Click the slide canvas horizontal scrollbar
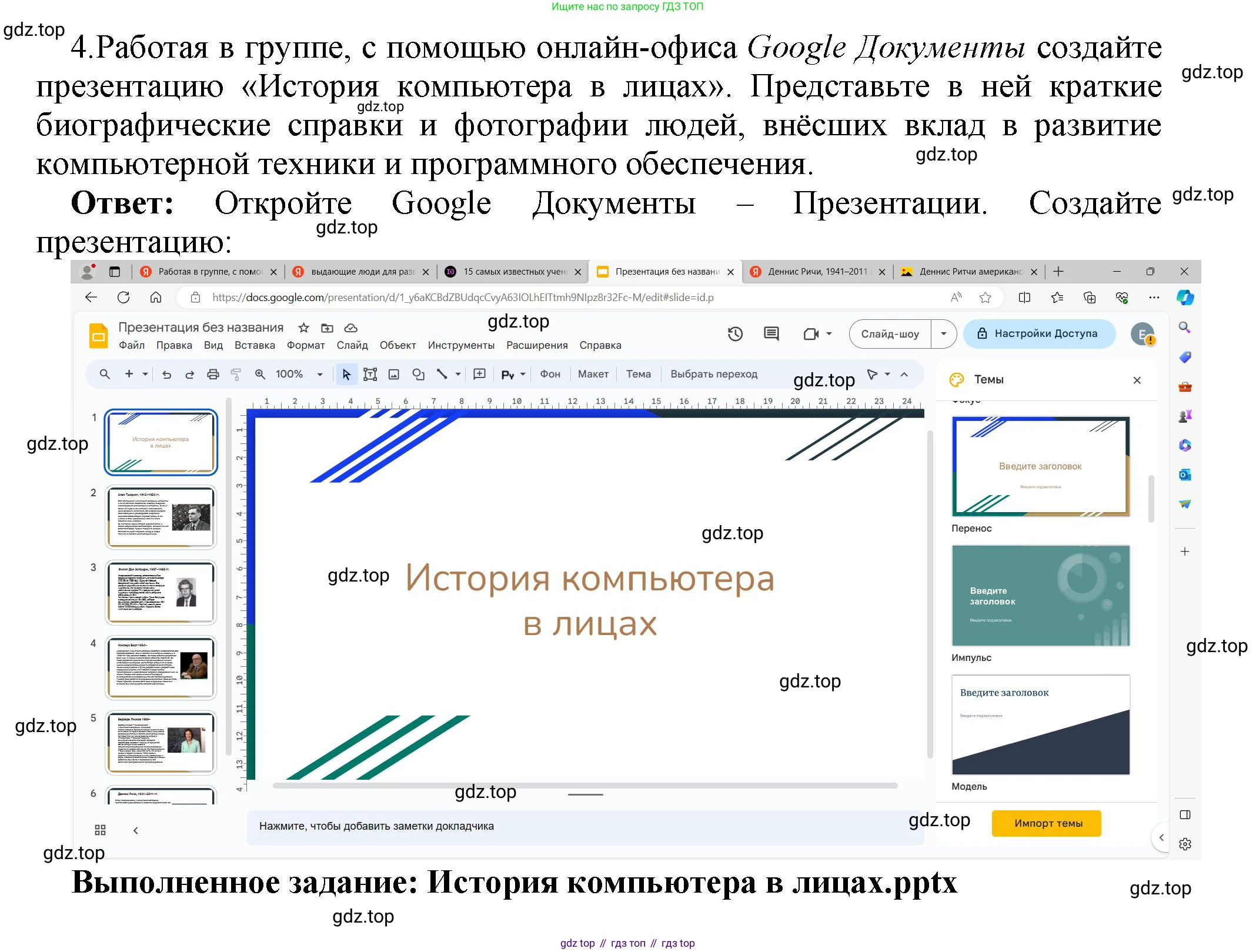The image size is (1256, 952). pyautogui.click(x=584, y=786)
